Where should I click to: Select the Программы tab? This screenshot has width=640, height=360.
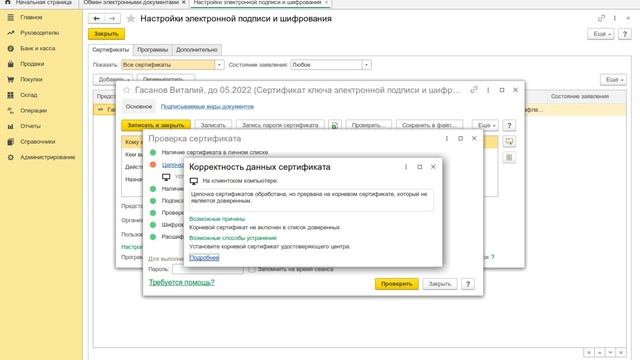point(152,50)
